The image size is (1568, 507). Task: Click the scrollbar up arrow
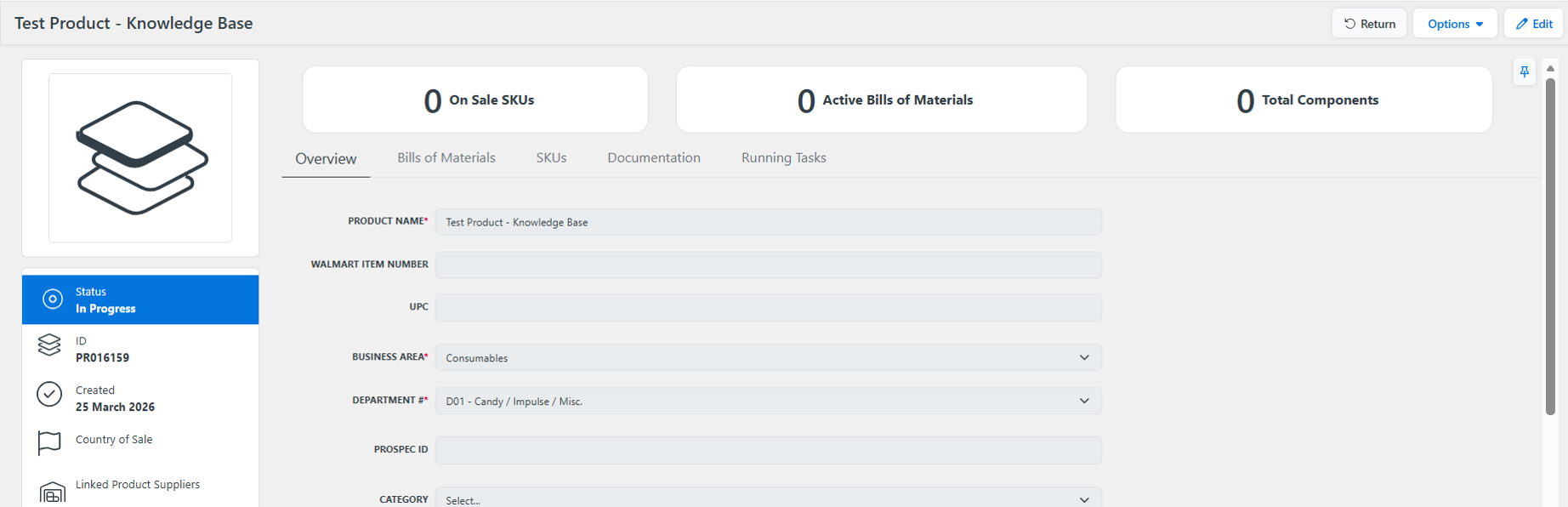tap(1550, 69)
